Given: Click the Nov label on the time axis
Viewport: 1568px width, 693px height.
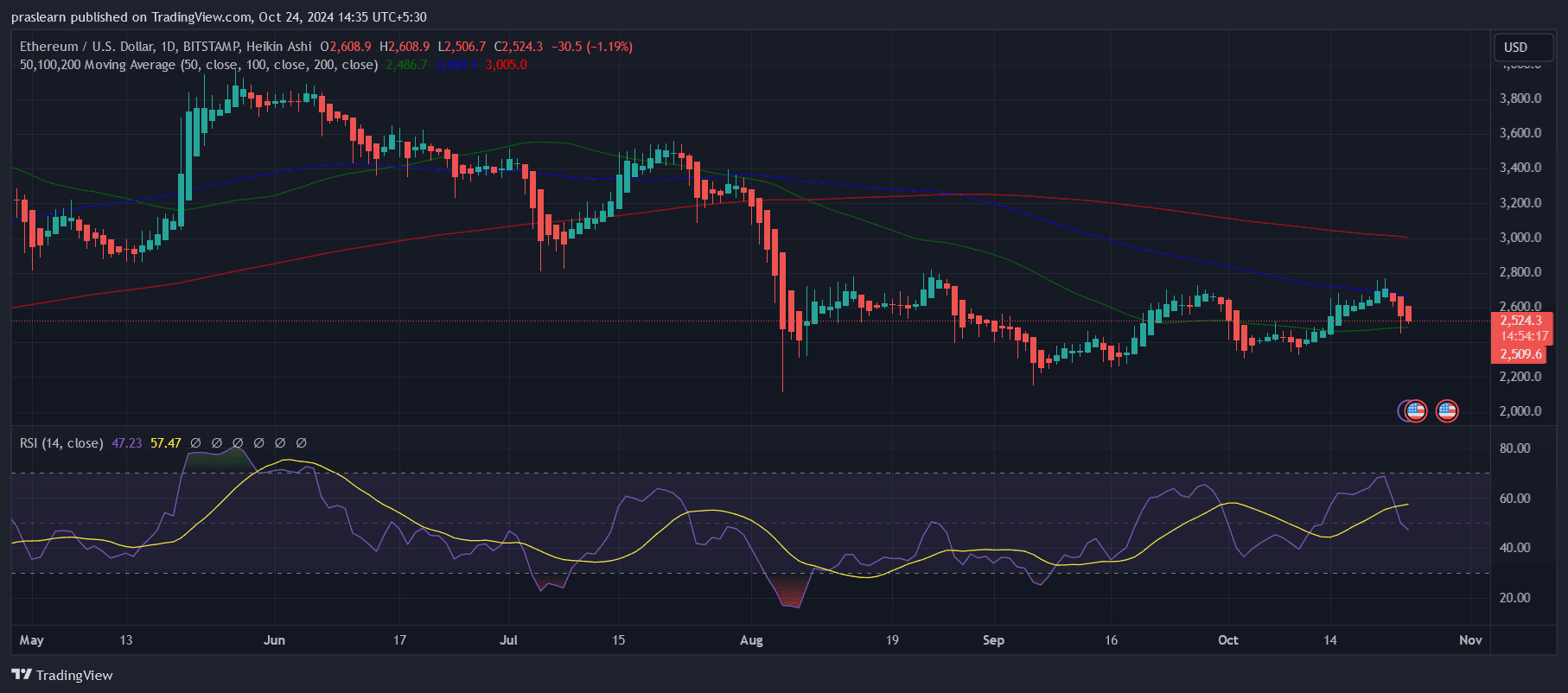Looking at the screenshot, I should (x=1470, y=640).
